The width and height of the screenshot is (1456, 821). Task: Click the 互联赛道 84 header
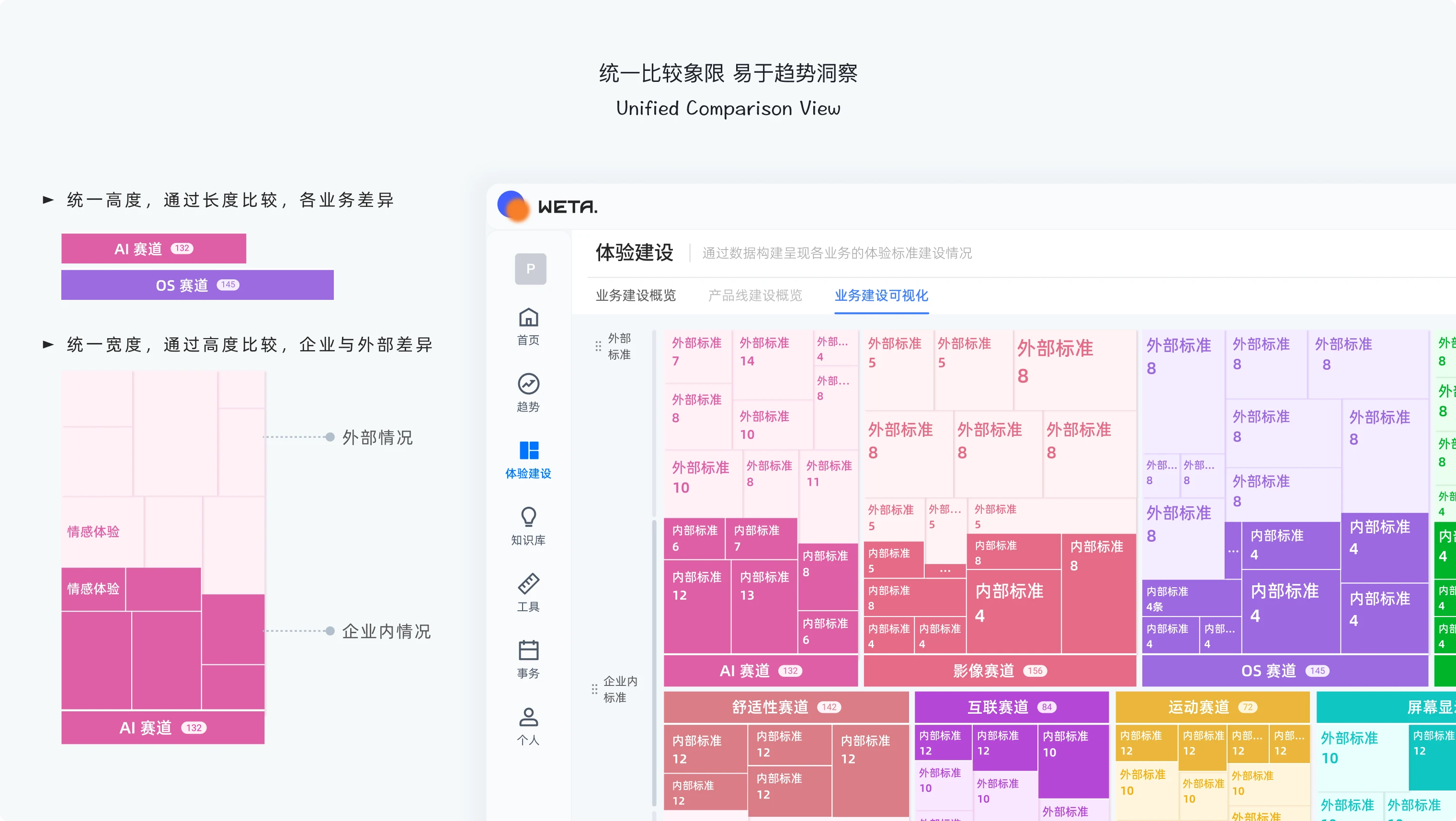(x=1012, y=707)
